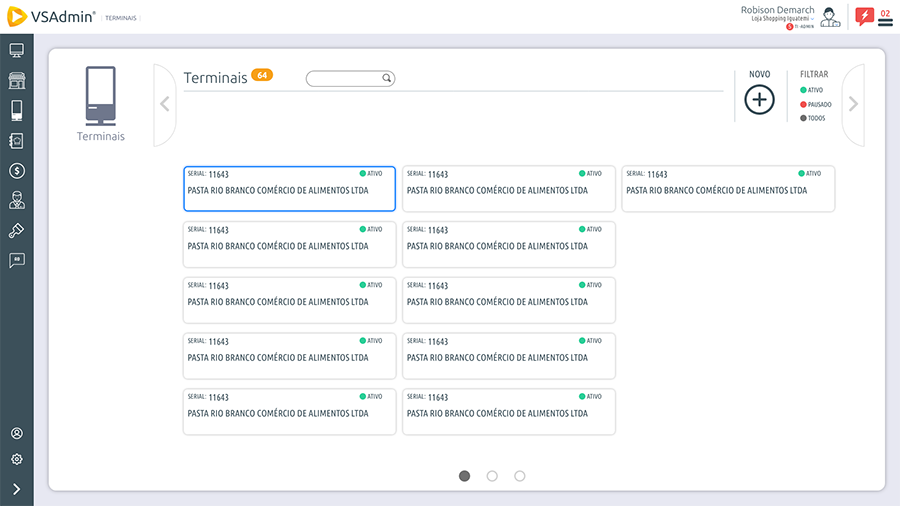Open the speech bubble icon in the sidebar

click(16, 260)
